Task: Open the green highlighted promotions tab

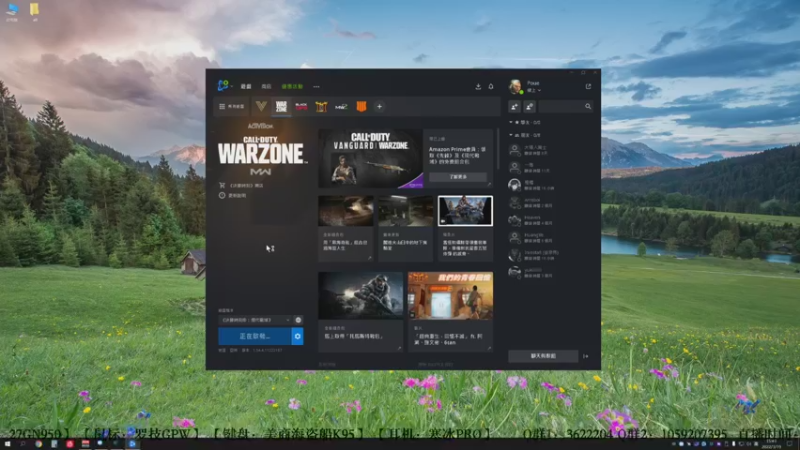Action: click(x=292, y=86)
